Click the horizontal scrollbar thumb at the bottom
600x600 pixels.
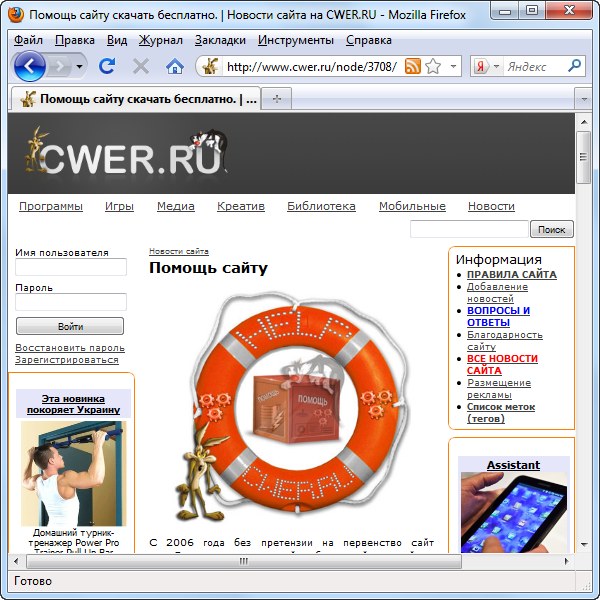coord(245,562)
